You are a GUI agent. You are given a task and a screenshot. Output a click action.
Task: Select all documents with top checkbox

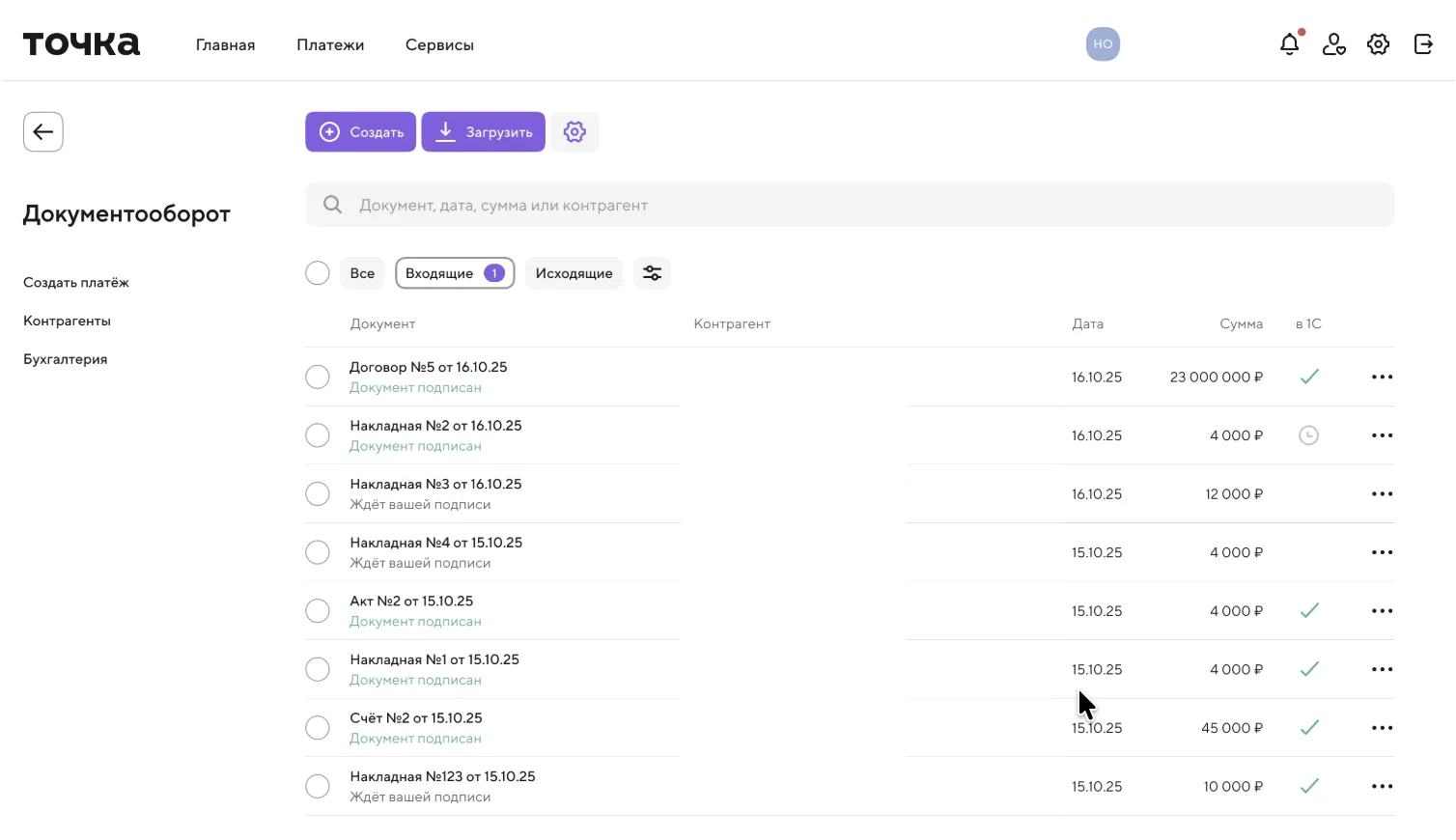[x=318, y=273]
